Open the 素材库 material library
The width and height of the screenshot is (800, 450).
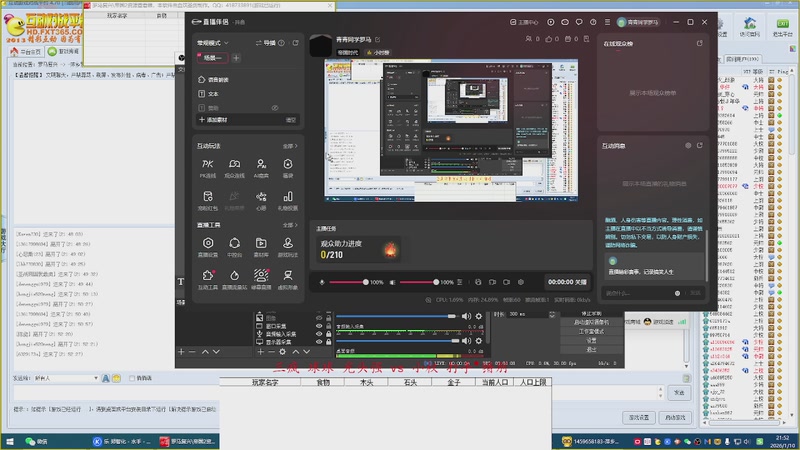pyautogui.click(x=261, y=247)
